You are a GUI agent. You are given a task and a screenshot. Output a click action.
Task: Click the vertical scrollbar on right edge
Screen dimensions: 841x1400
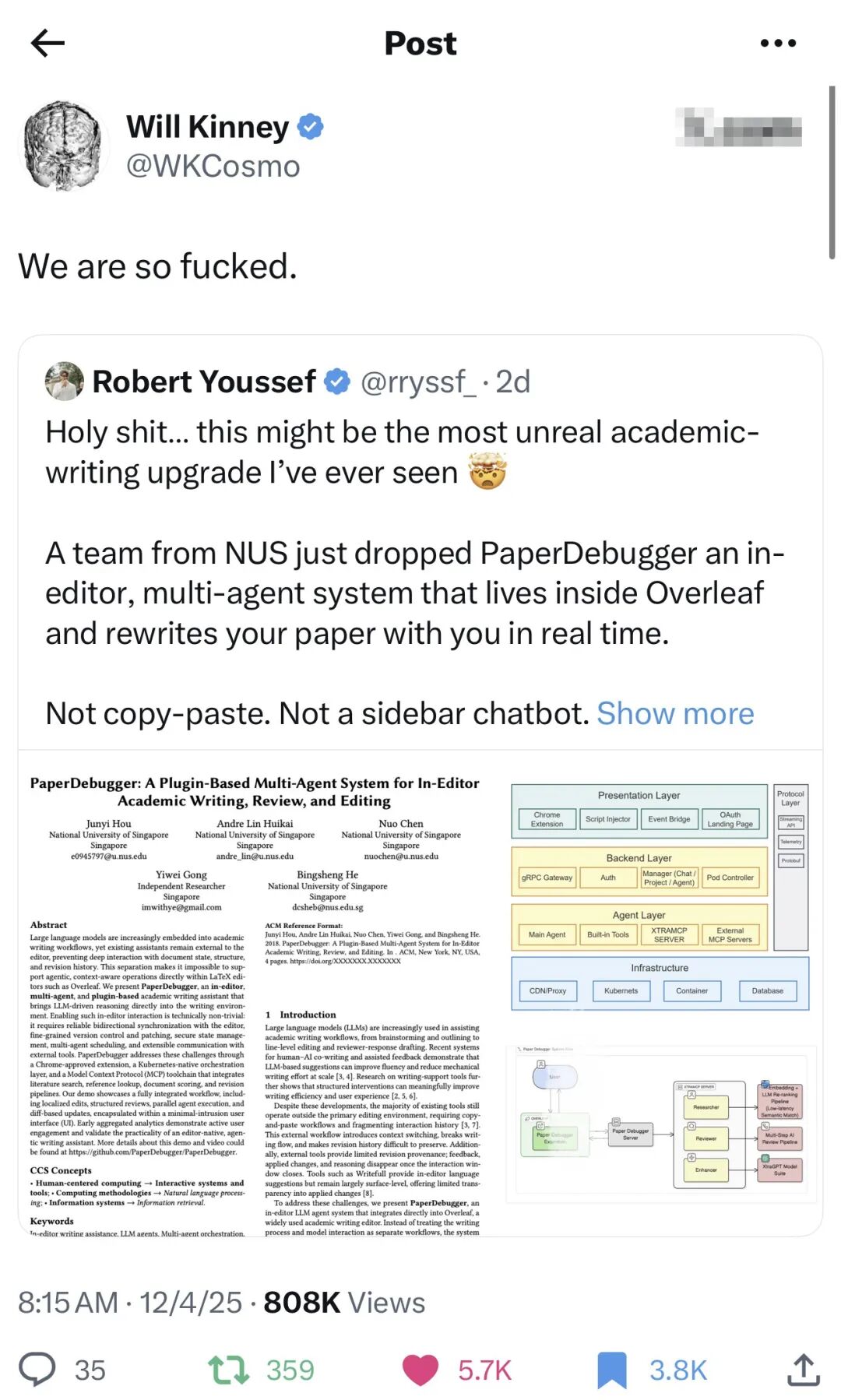coord(832,171)
